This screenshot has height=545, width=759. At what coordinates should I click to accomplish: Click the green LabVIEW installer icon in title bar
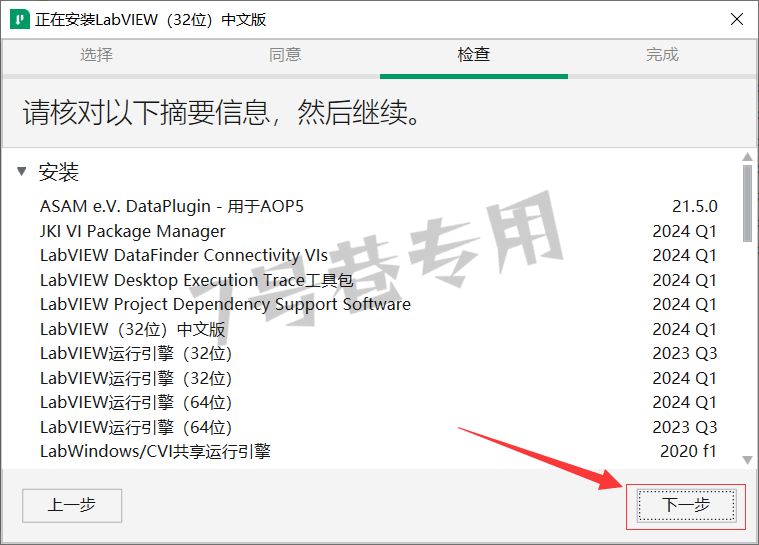(19, 19)
